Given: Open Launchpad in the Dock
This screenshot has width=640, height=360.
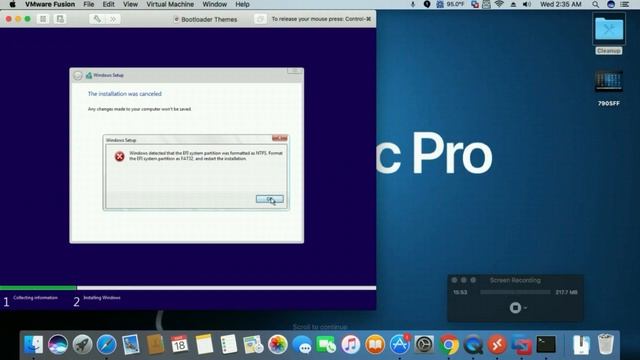Looking at the screenshot, I should pyautogui.click(x=82, y=344).
